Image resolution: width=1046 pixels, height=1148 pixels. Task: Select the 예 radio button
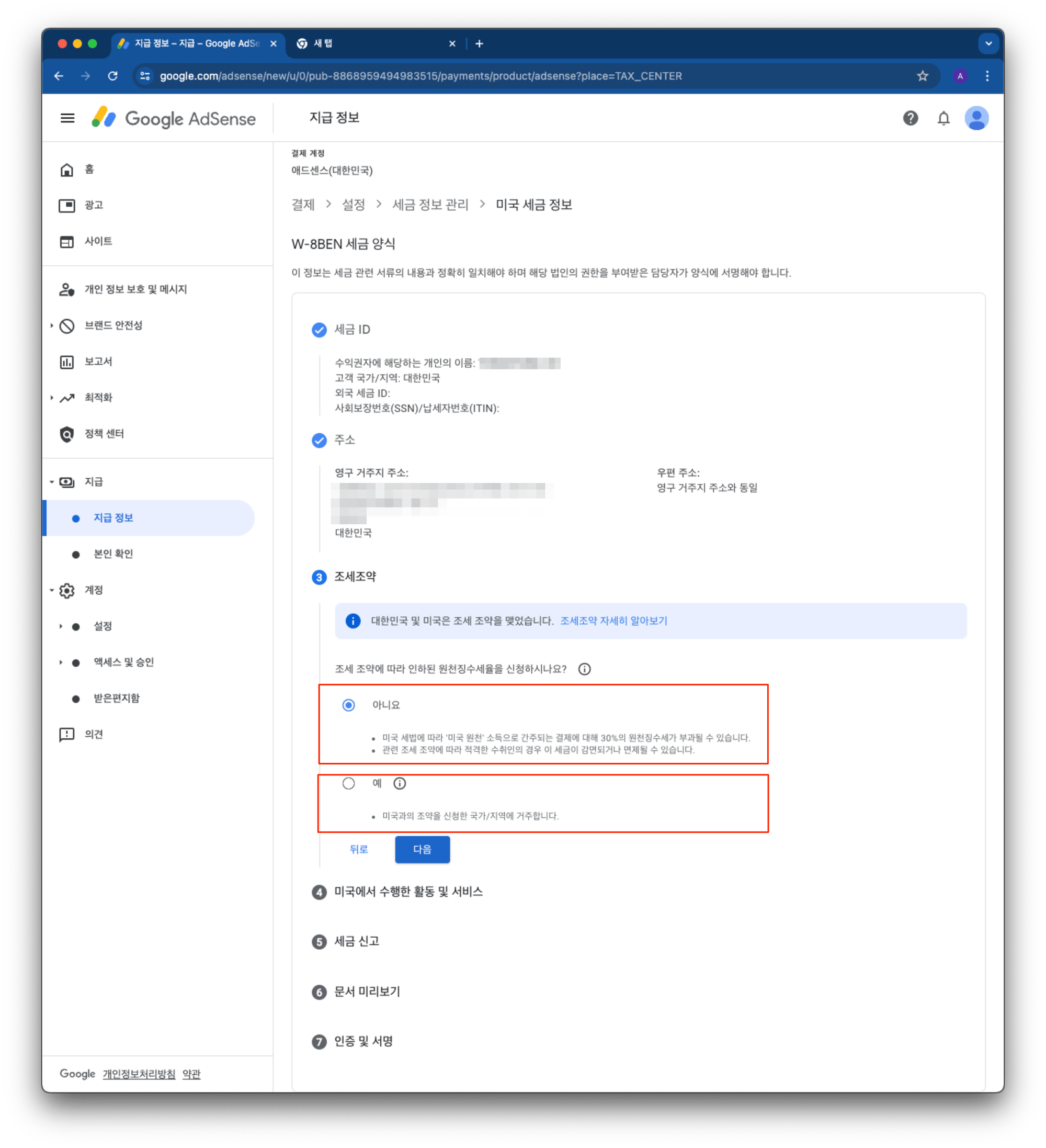click(348, 783)
